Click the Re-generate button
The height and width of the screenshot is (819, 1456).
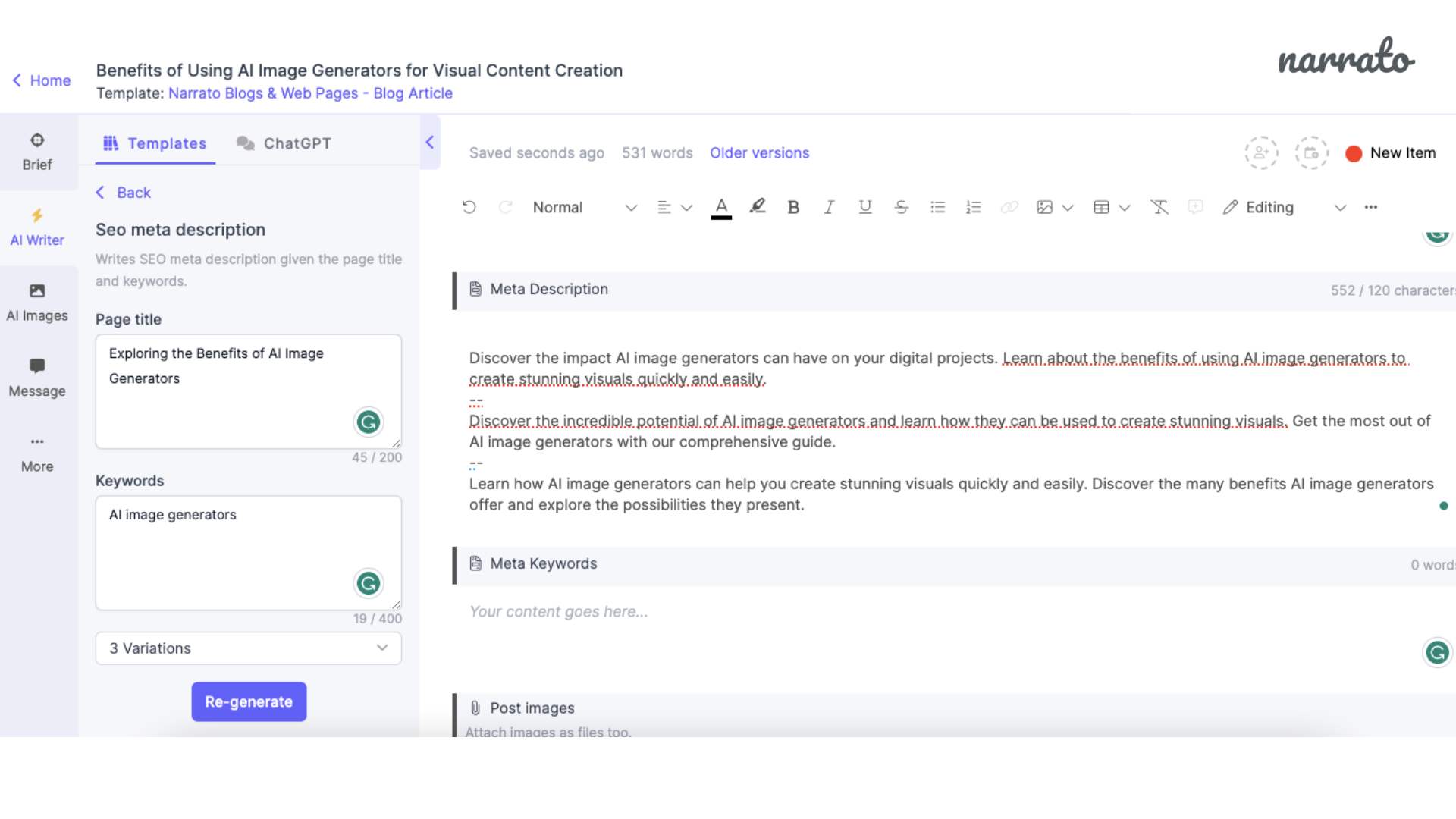point(249,701)
